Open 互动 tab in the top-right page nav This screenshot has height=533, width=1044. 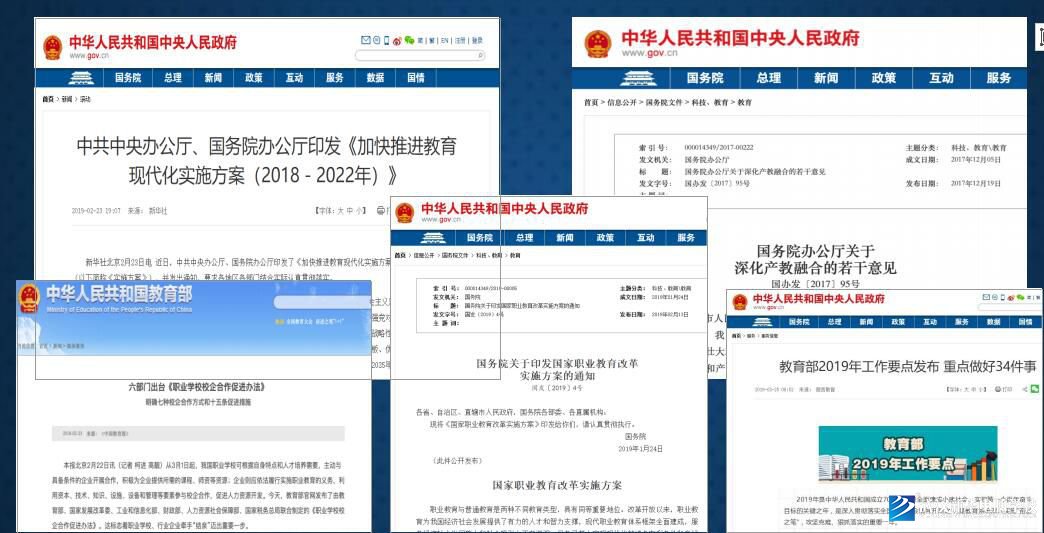[x=941, y=78]
